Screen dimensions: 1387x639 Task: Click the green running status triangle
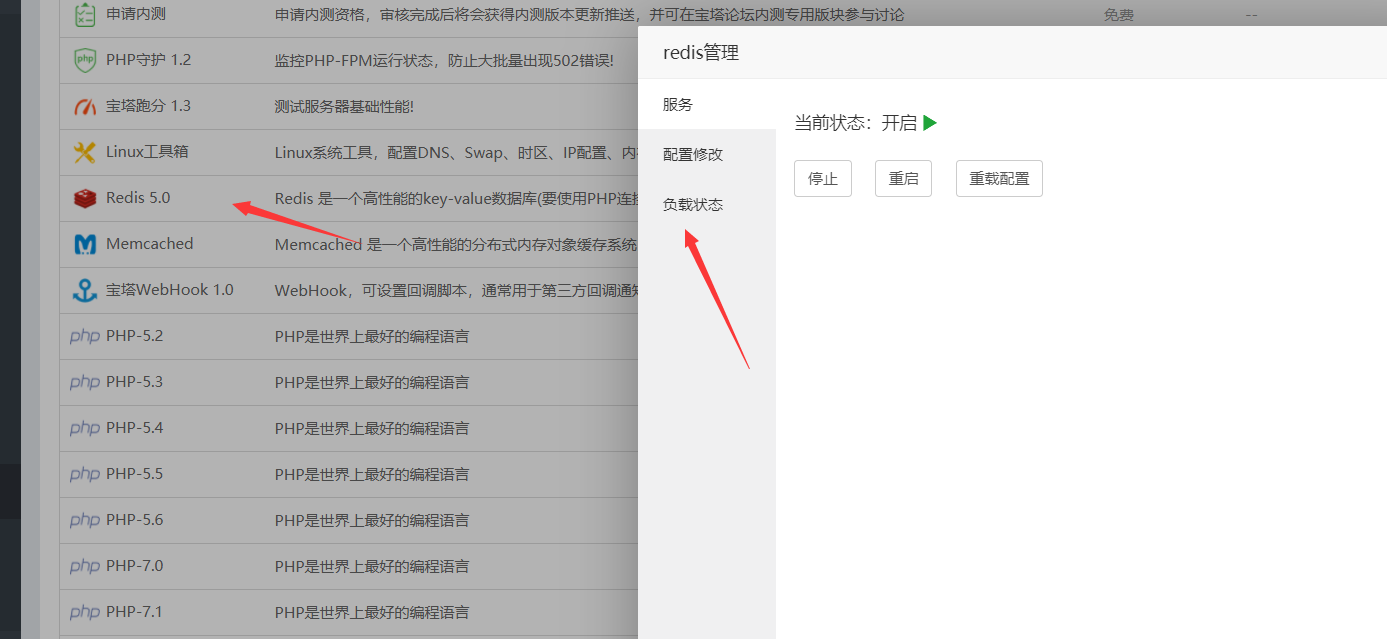[x=930, y=123]
